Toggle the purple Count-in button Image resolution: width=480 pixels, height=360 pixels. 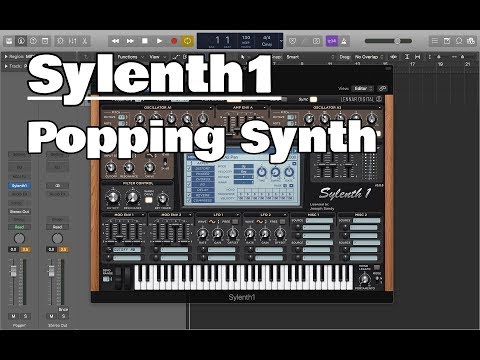(331, 41)
